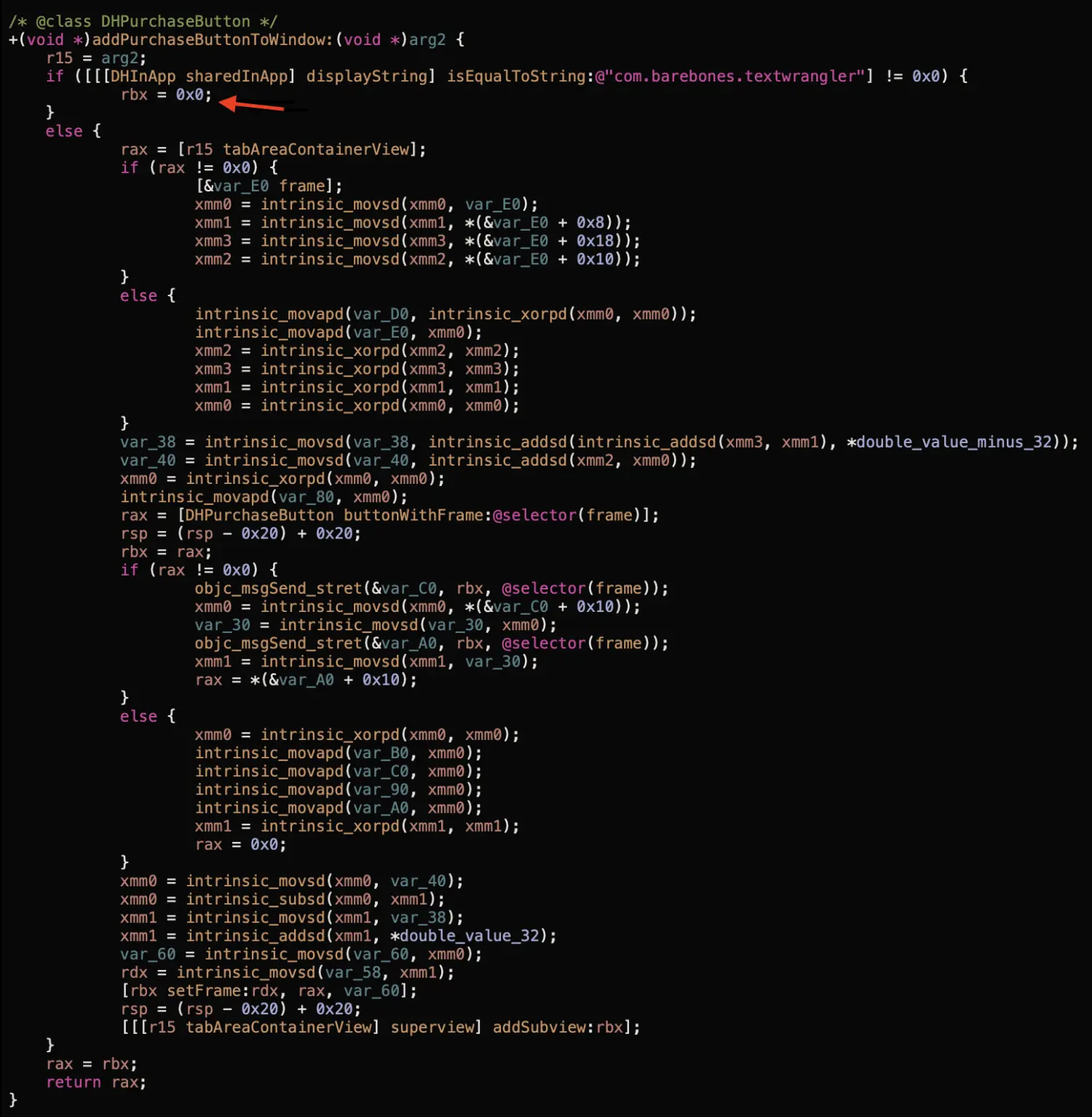Click 'rax = *(&var_A0 + 0x10);' line

click(306, 680)
